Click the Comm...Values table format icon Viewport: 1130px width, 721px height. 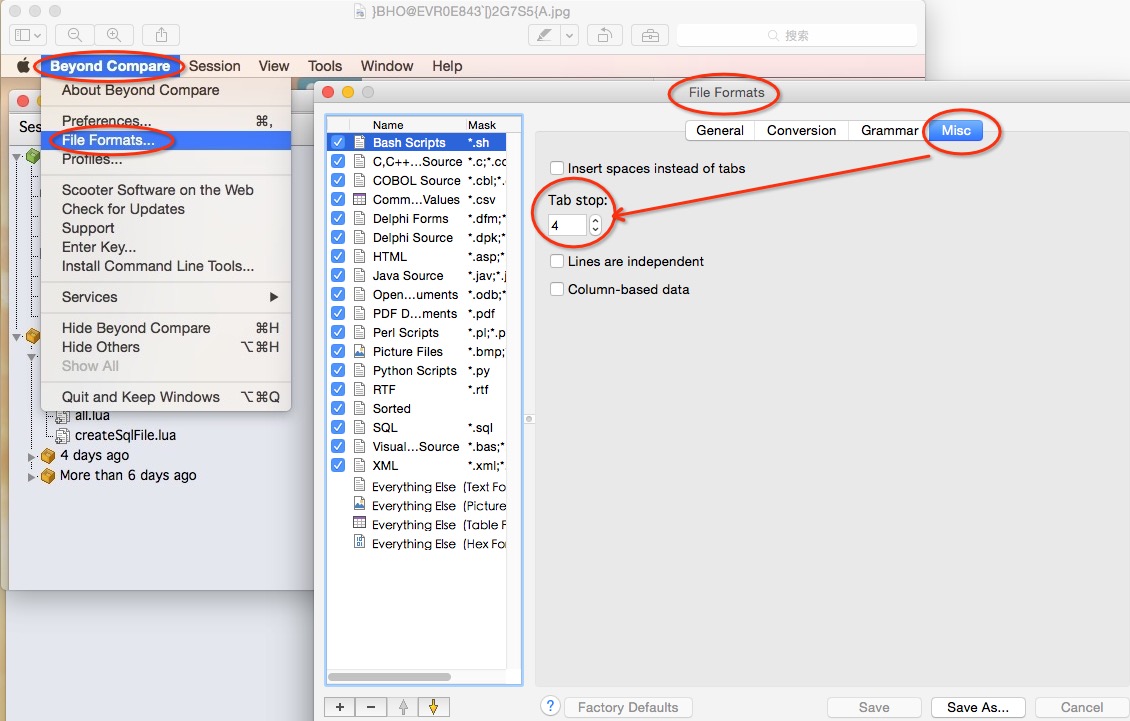pyautogui.click(x=360, y=199)
